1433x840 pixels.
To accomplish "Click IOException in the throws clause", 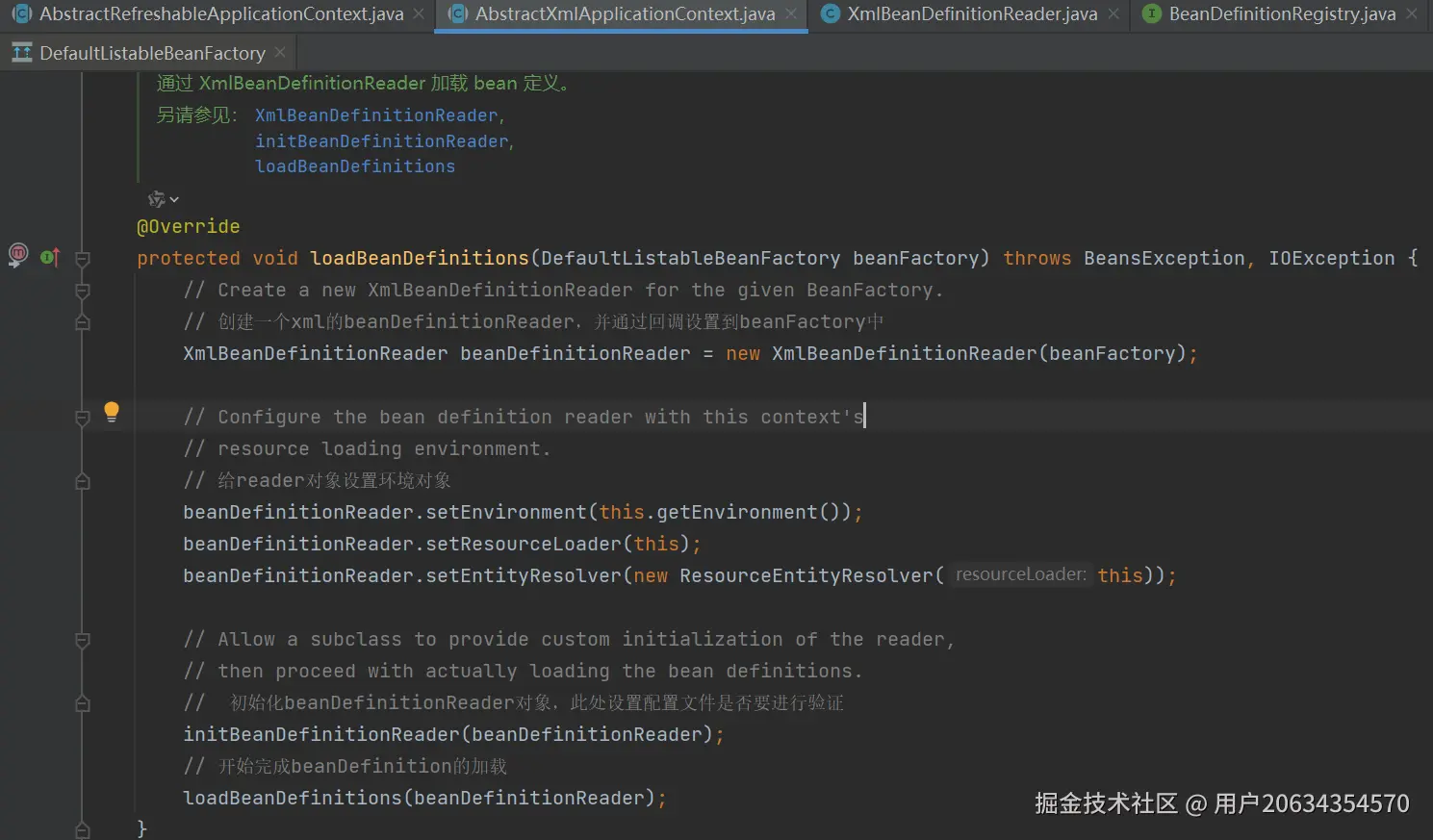I will [1332, 258].
